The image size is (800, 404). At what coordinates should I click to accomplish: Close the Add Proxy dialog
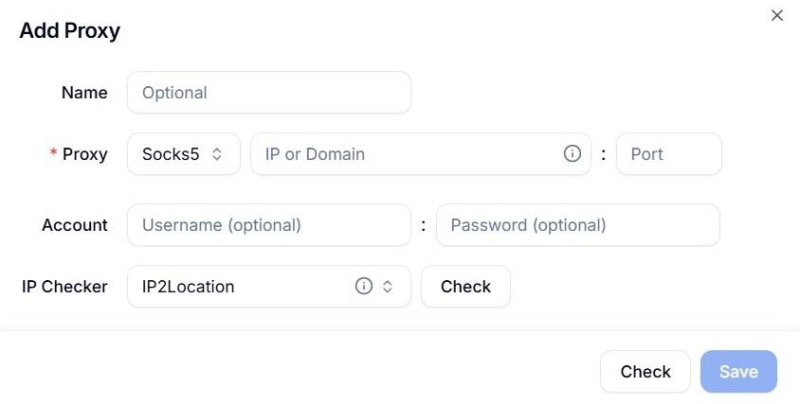[x=777, y=15]
